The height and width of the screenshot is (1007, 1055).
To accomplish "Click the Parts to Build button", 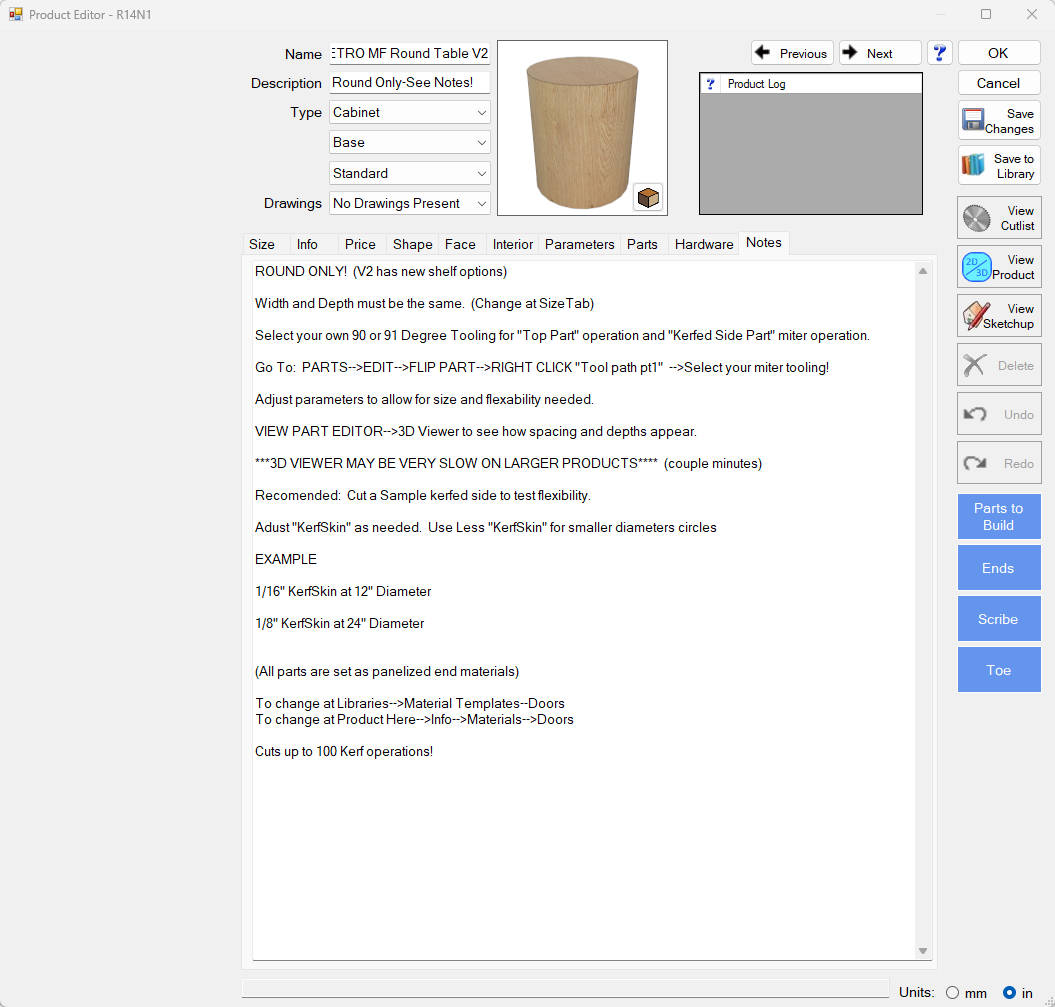I will (998, 517).
